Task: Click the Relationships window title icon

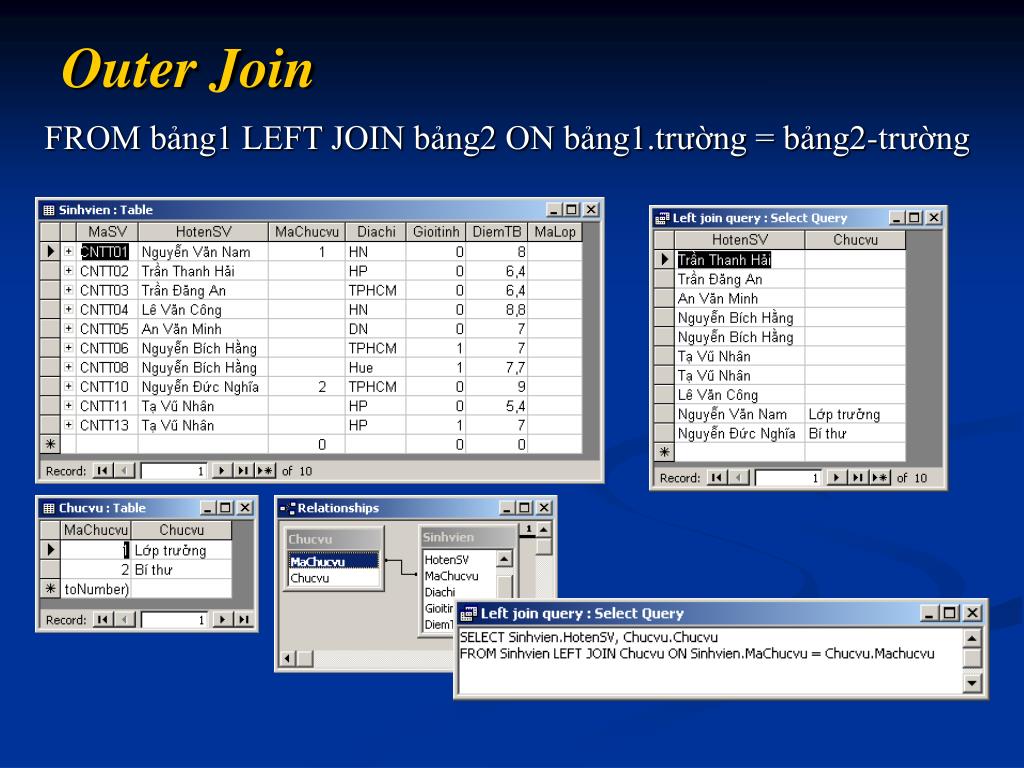Action: [x=287, y=508]
